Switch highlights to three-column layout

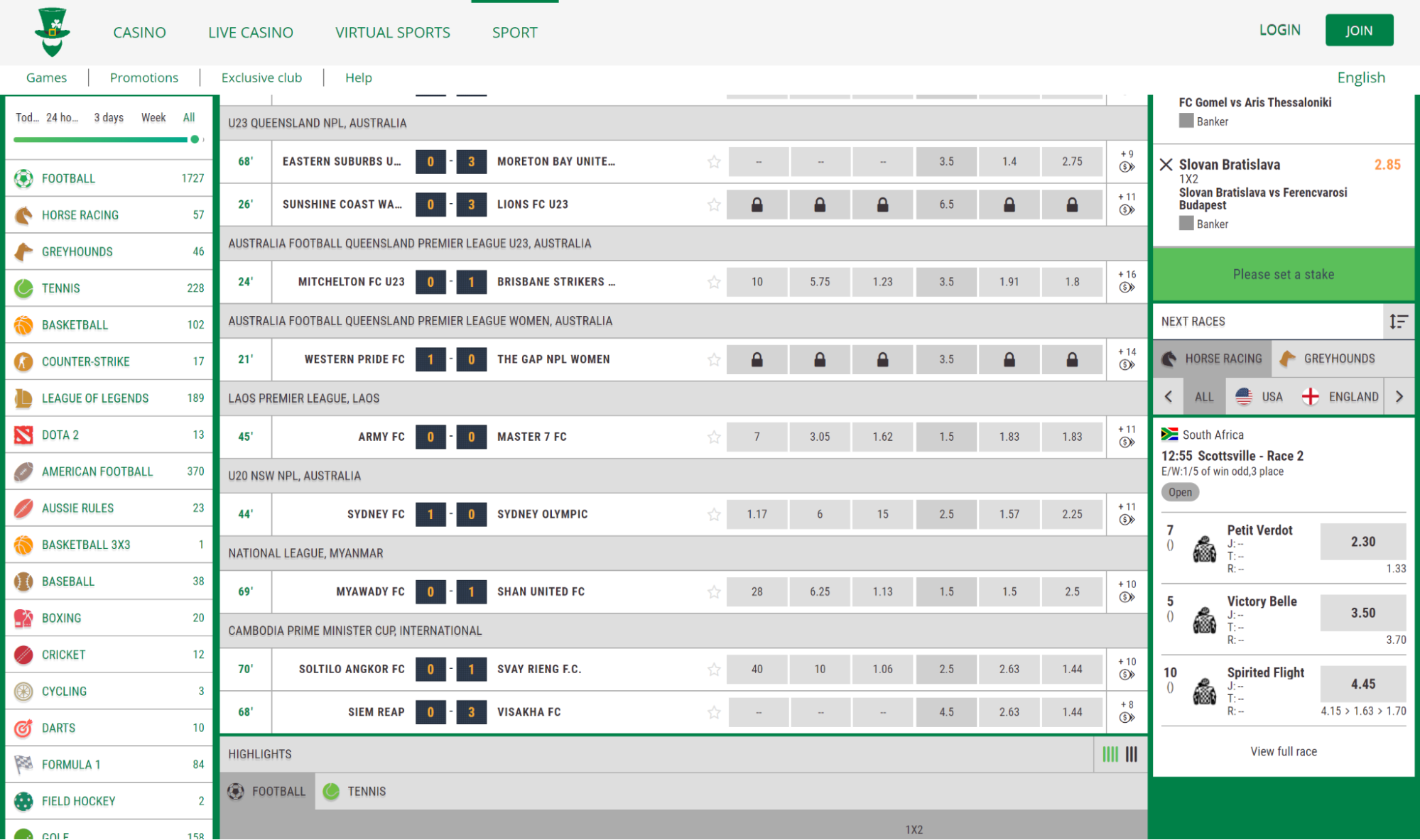(1132, 754)
